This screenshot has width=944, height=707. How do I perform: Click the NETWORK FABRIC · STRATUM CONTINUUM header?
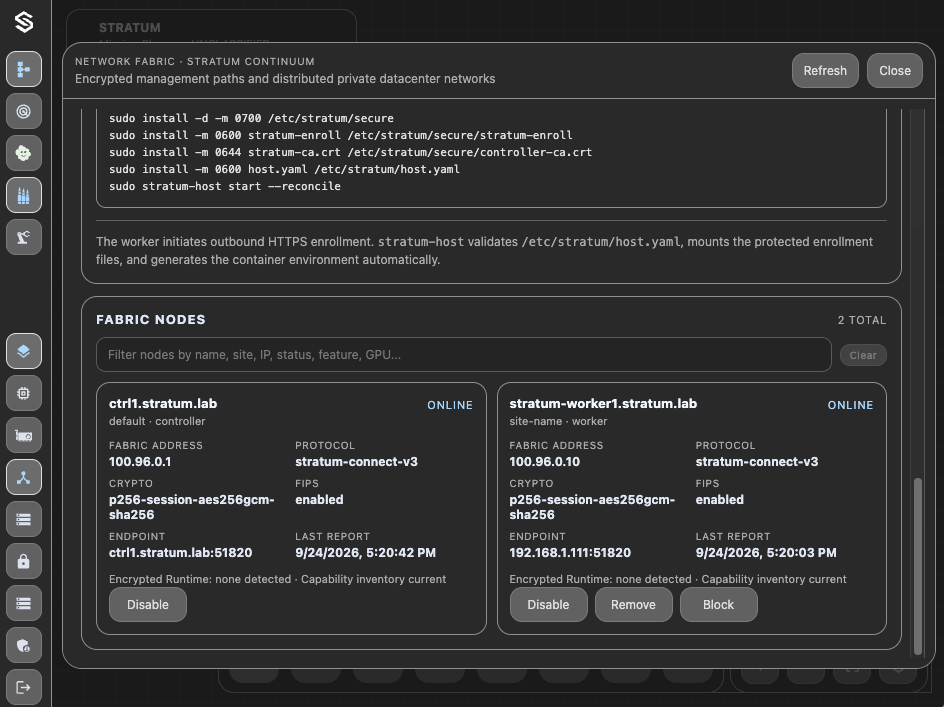pyautogui.click(x=194, y=61)
